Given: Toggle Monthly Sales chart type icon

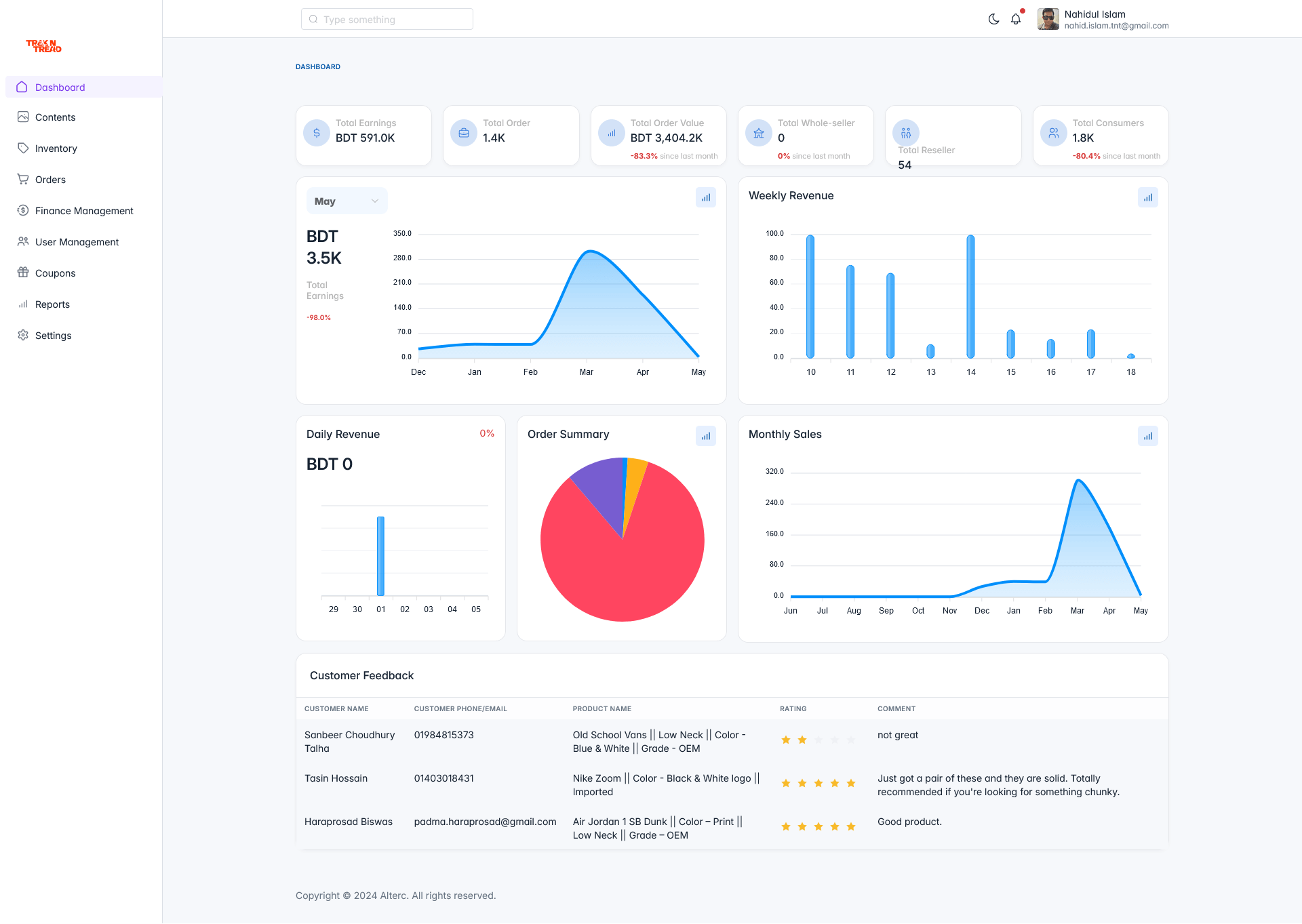Looking at the screenshot, I should point(1147,436).
